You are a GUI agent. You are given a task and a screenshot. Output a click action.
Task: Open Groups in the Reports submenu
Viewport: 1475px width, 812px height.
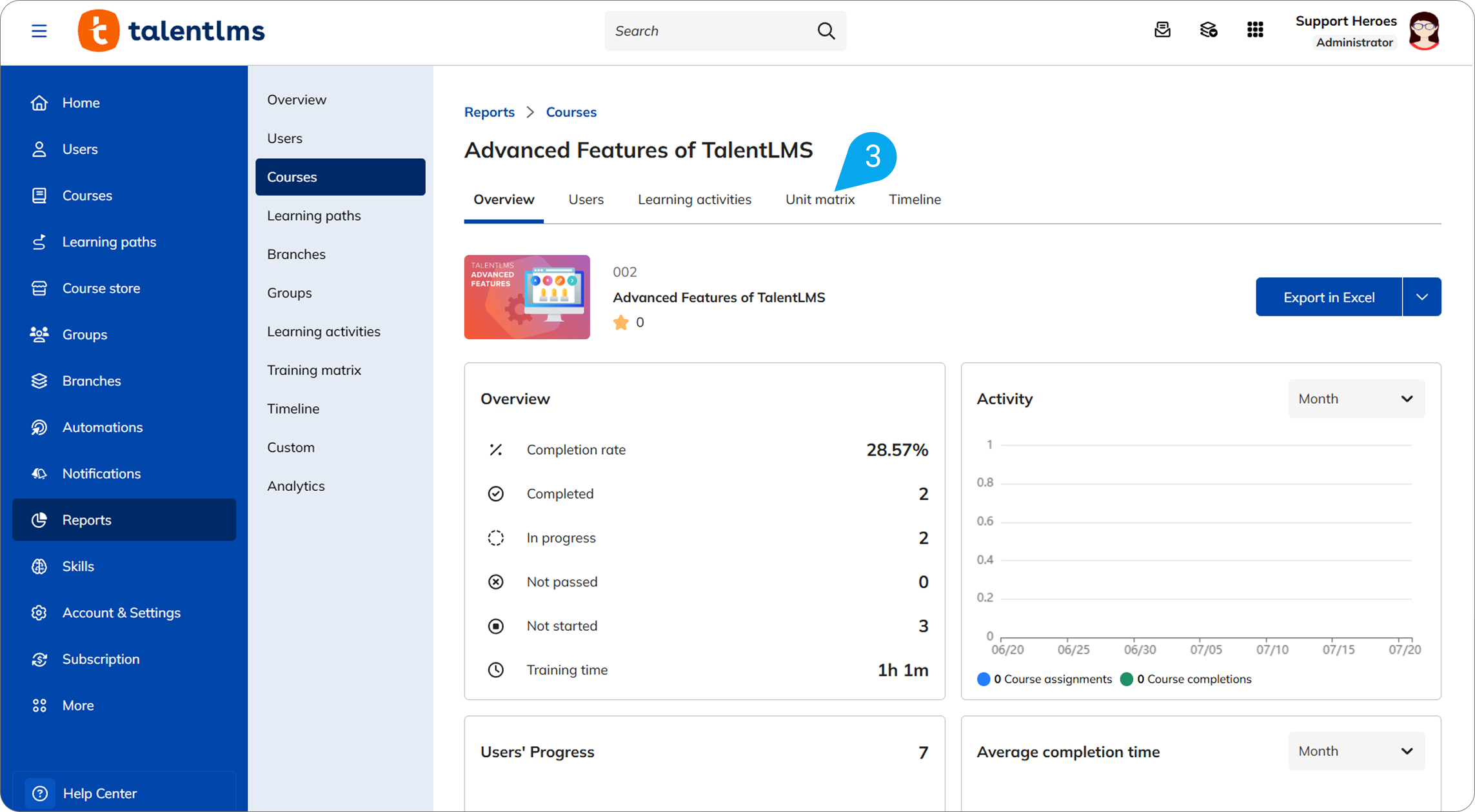tap(289, 293)
